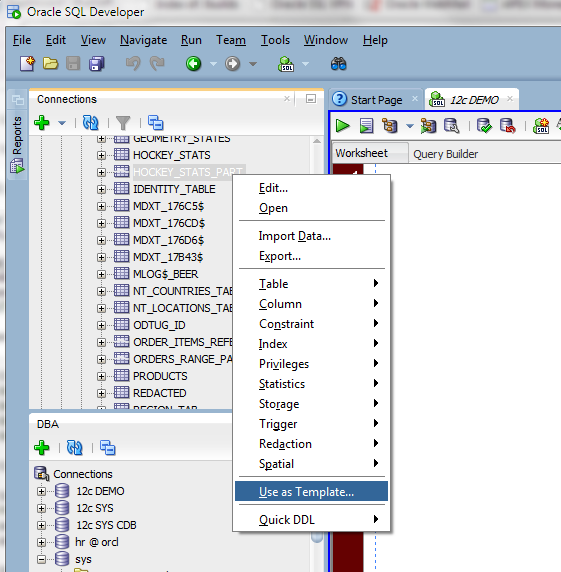Add new connection with green plus
The width and height of the screenshot is (561, 572).
(42, 123)
